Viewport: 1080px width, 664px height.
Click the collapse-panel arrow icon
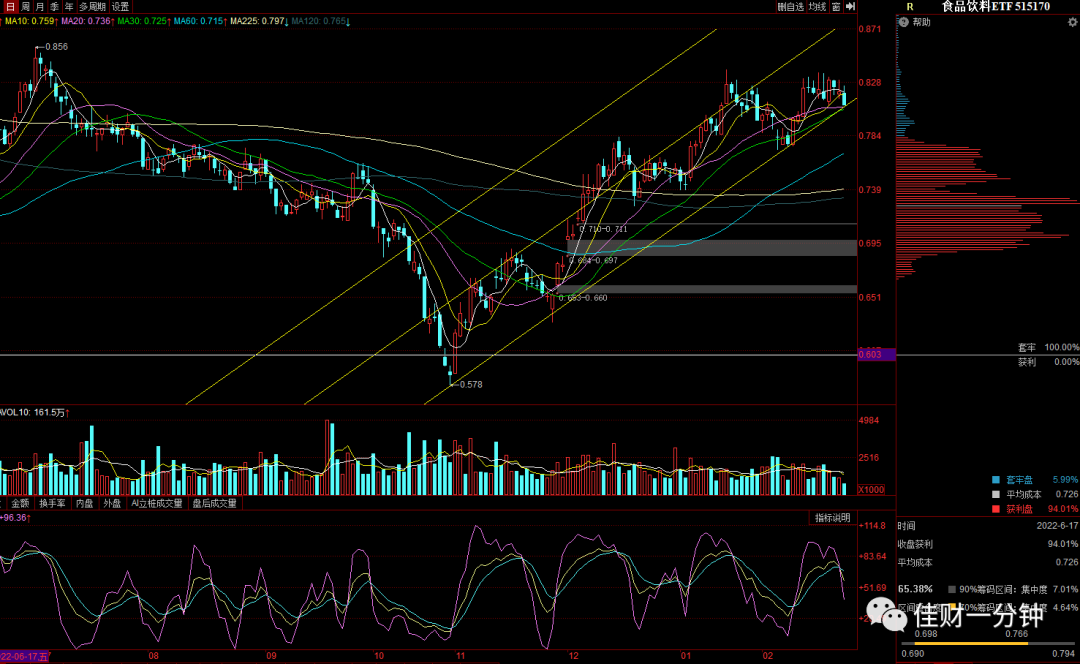851,6
